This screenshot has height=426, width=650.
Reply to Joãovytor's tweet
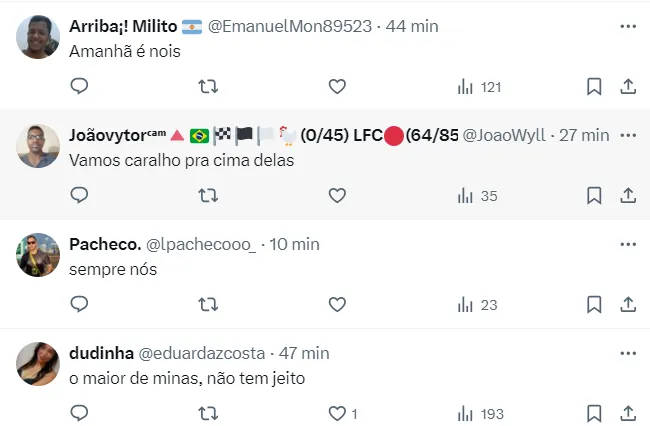[80, 196]
